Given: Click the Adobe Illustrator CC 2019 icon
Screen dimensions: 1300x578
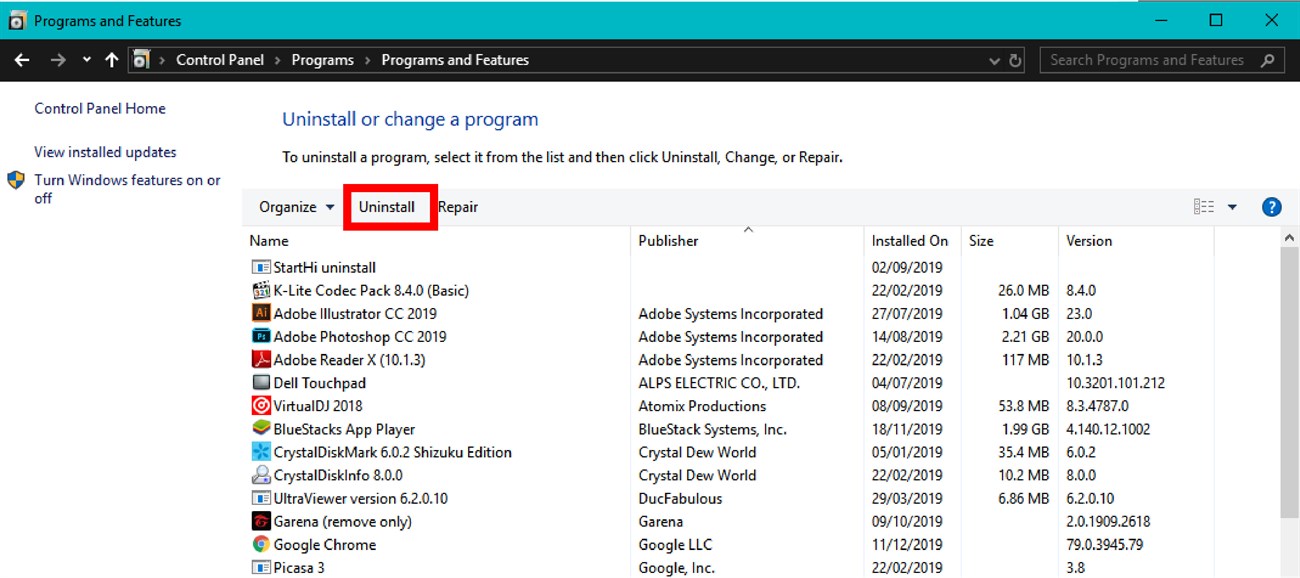Looking at the screenshot, I should [261, 314].
